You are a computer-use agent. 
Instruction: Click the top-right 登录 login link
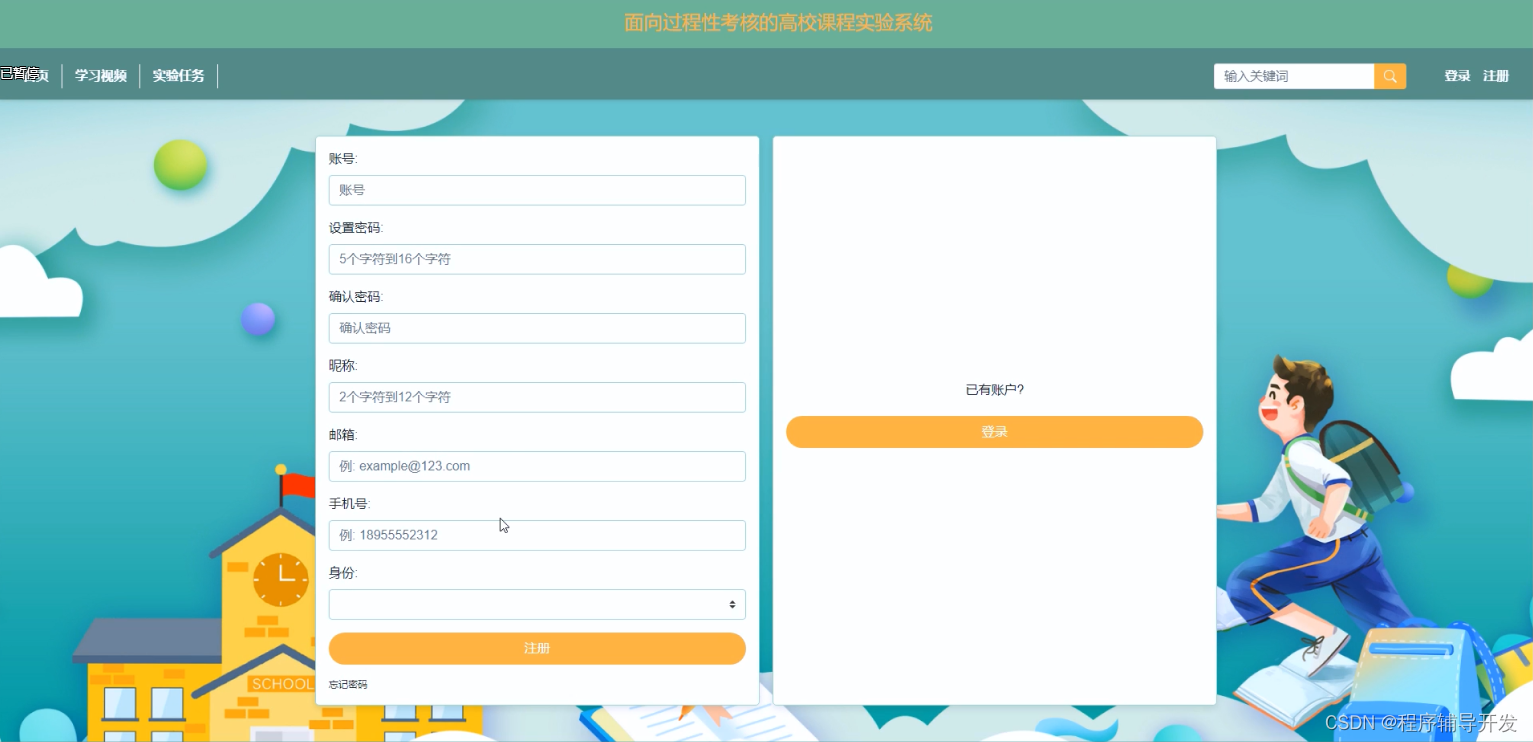point(1456,75)
